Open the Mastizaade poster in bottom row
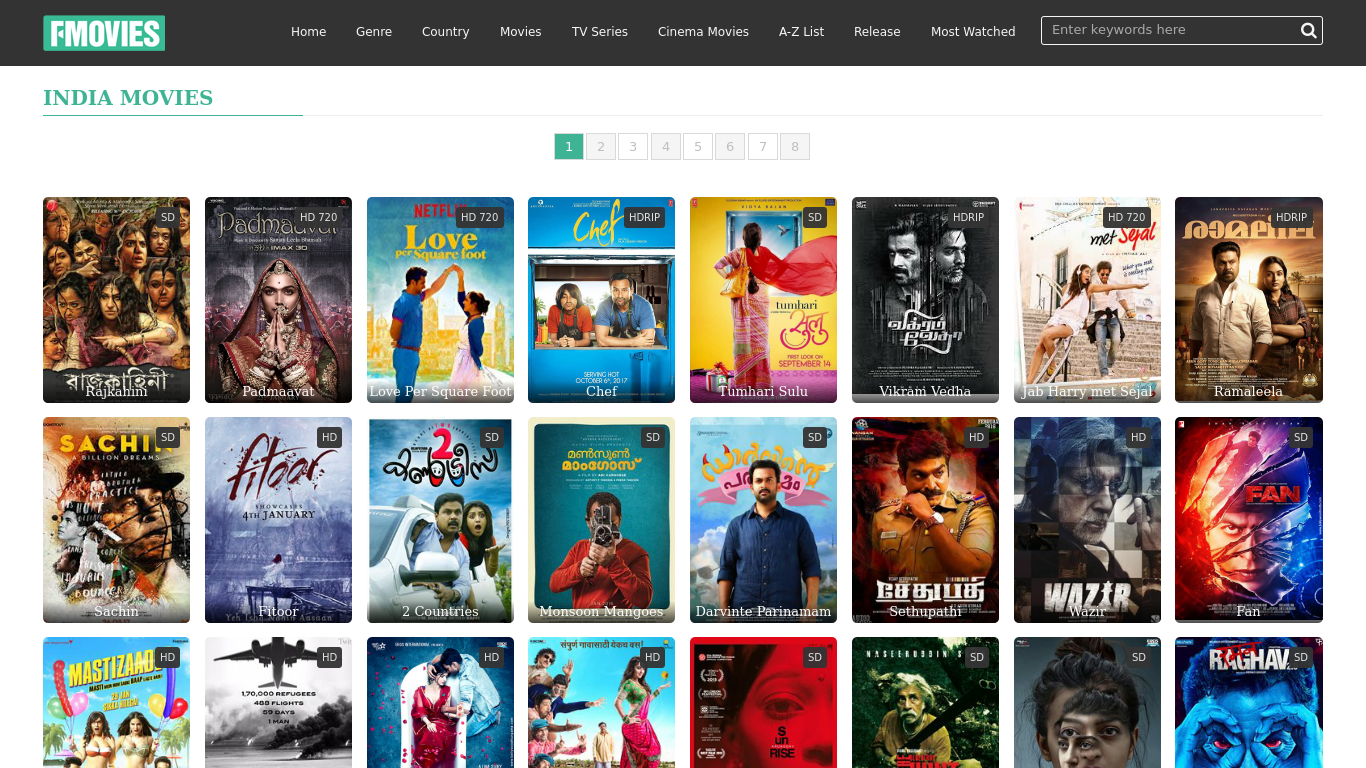 tap(116, 703)
